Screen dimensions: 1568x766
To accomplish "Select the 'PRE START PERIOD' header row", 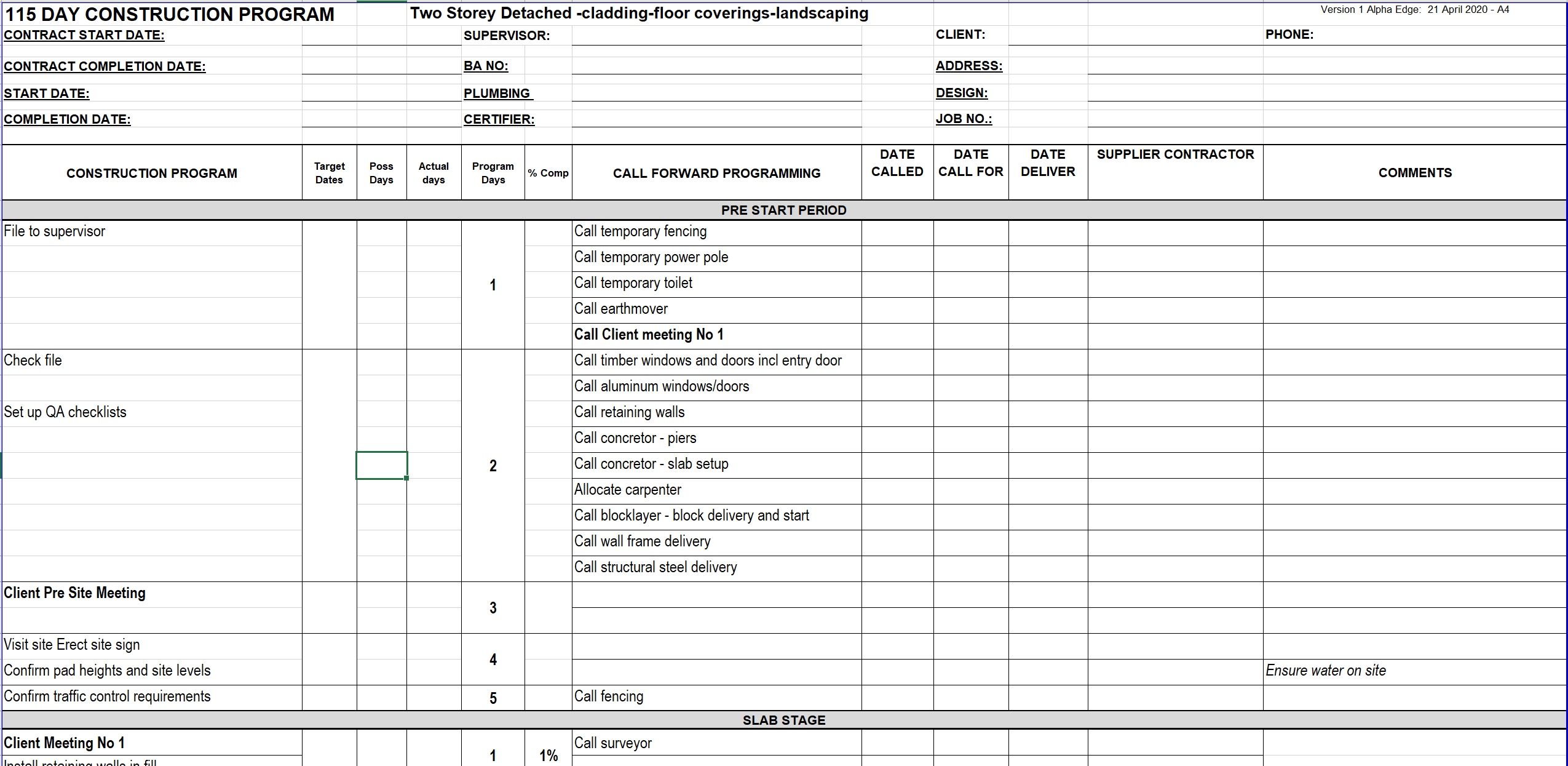I will coord(783,210).
